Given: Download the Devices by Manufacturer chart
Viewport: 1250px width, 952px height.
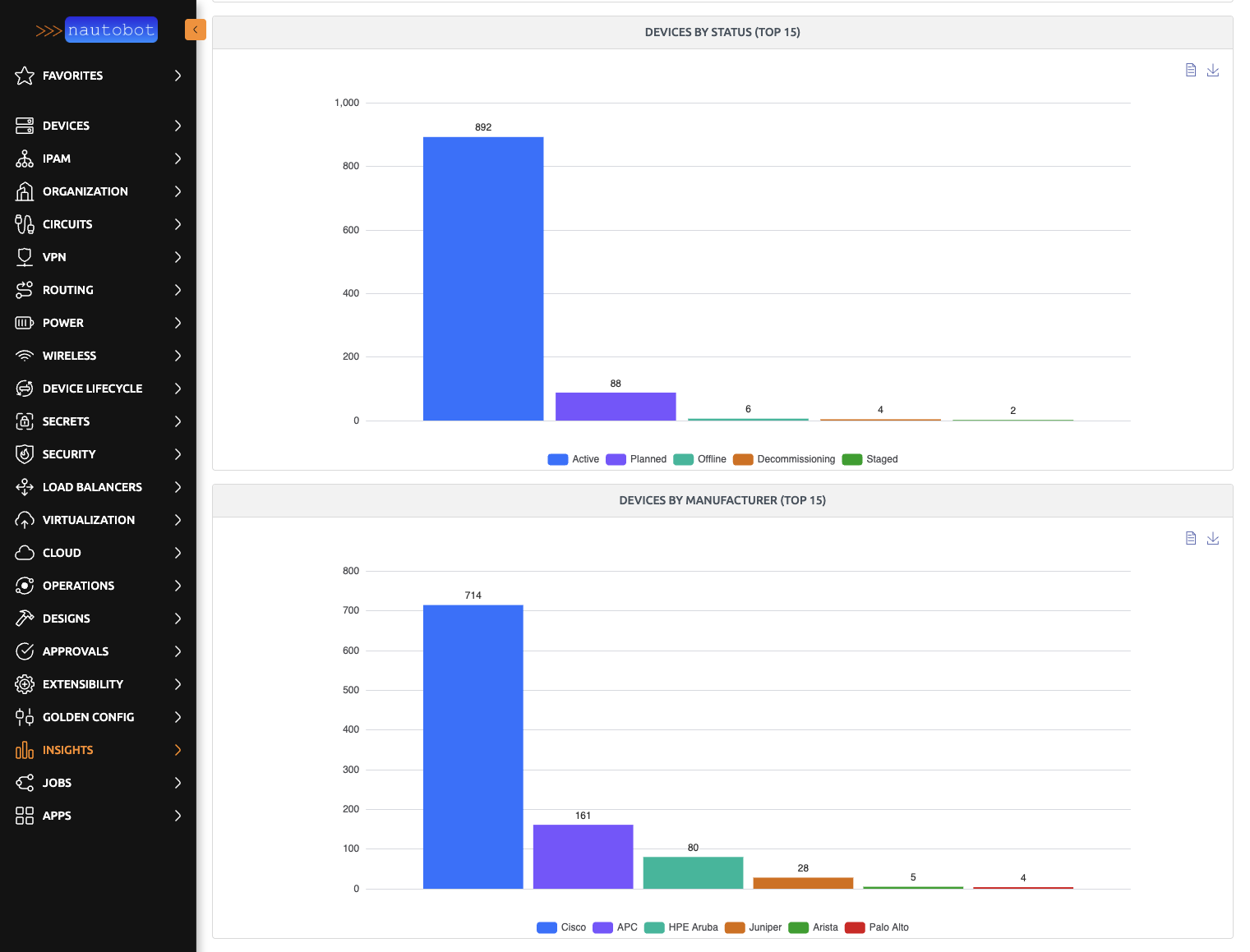Looking at the screenshot, I should pyautogui.click(x=1213, y=538).
